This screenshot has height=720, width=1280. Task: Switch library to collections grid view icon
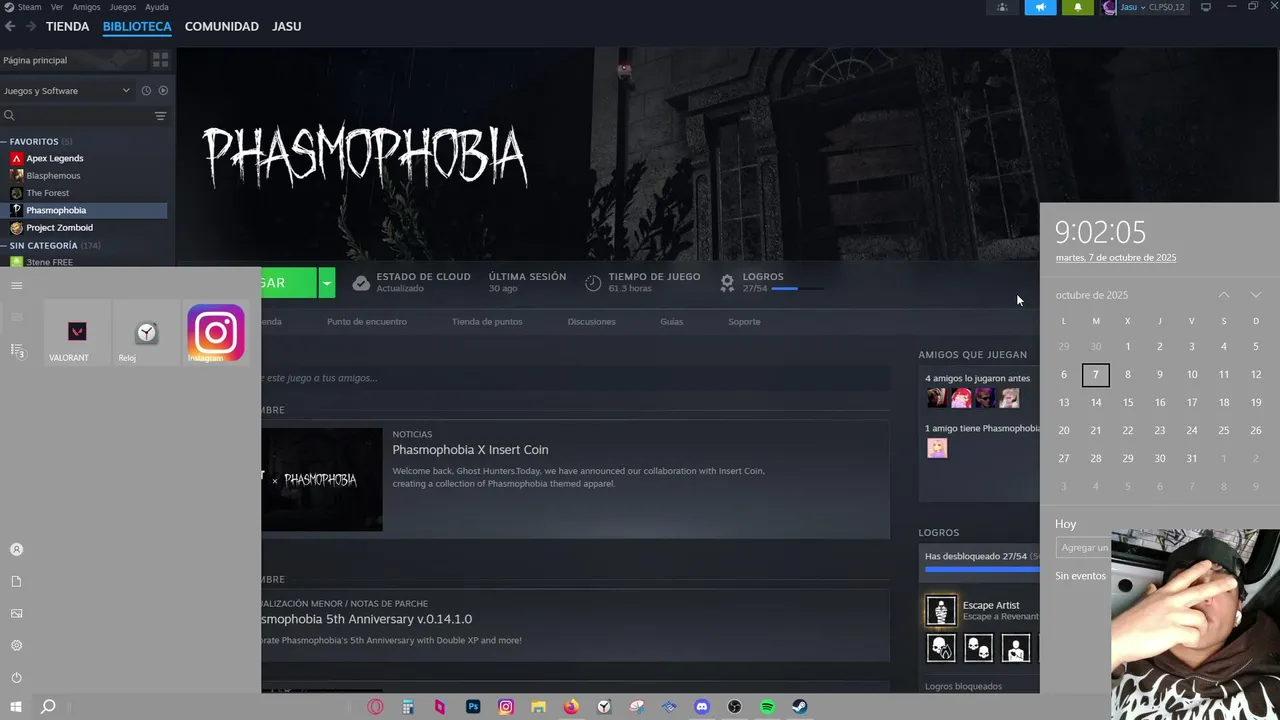click(161, 60)
